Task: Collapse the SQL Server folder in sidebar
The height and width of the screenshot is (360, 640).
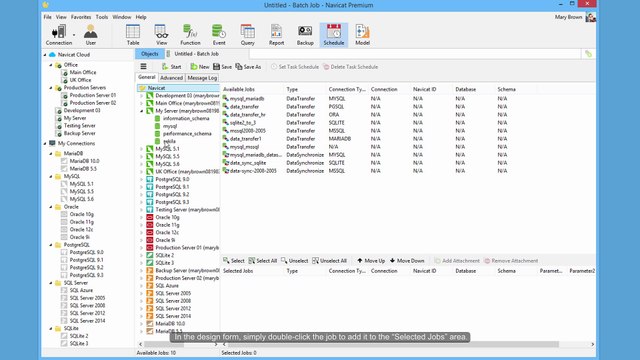Action: [x=51, y=282]
